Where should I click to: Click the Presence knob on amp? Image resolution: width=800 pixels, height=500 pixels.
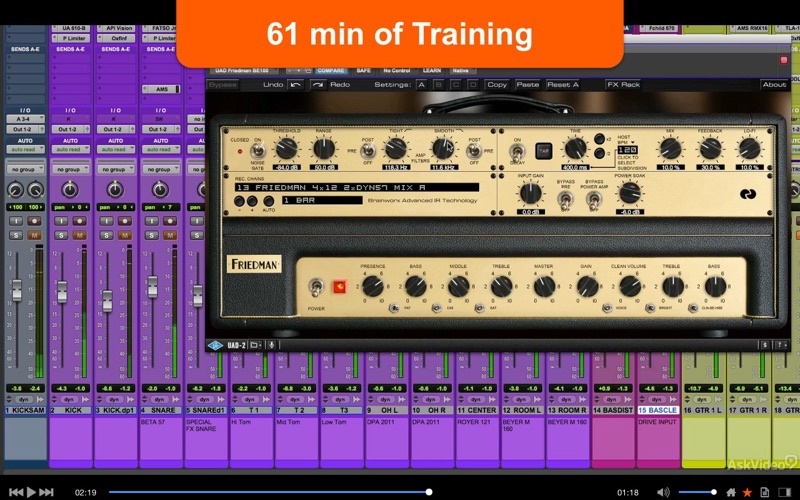[373, 286]
